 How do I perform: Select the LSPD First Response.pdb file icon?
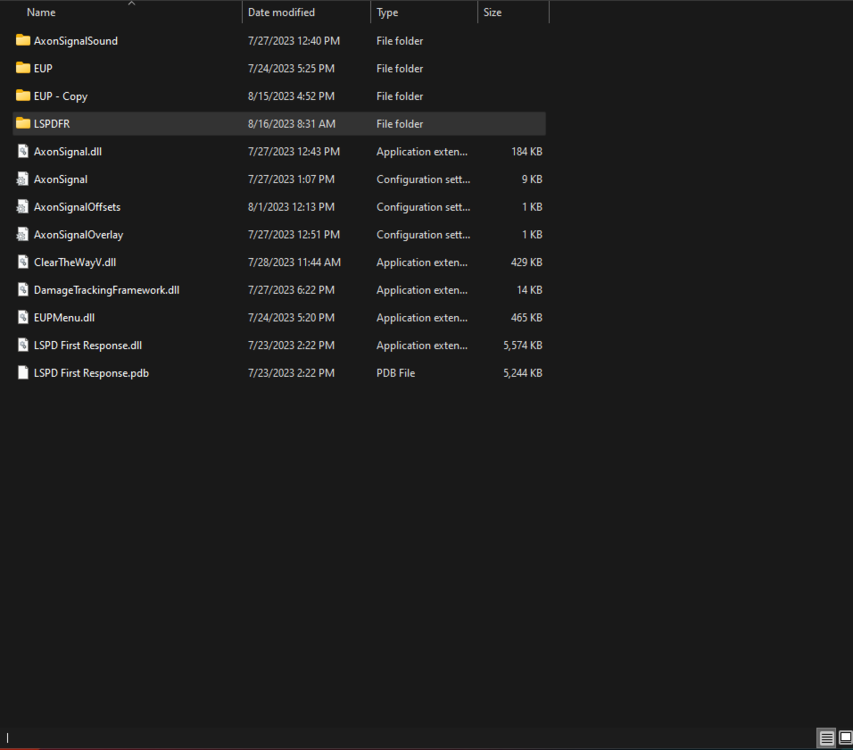point(22,372)
